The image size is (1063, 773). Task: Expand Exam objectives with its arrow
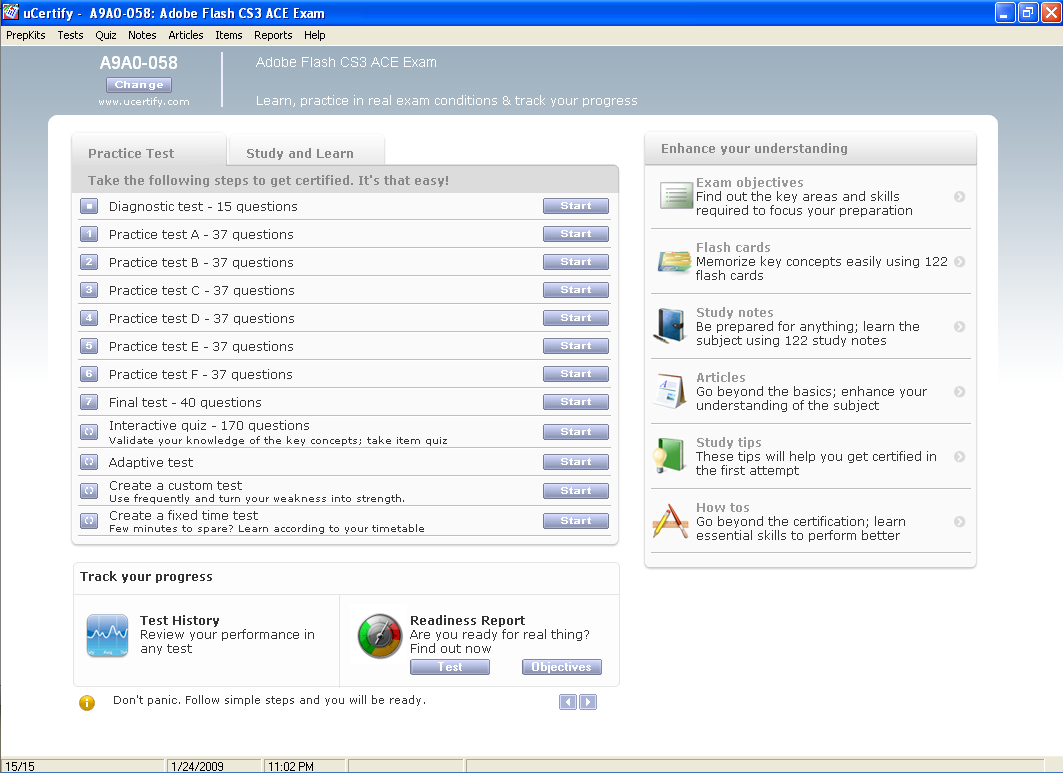click(x=959, y=197)
